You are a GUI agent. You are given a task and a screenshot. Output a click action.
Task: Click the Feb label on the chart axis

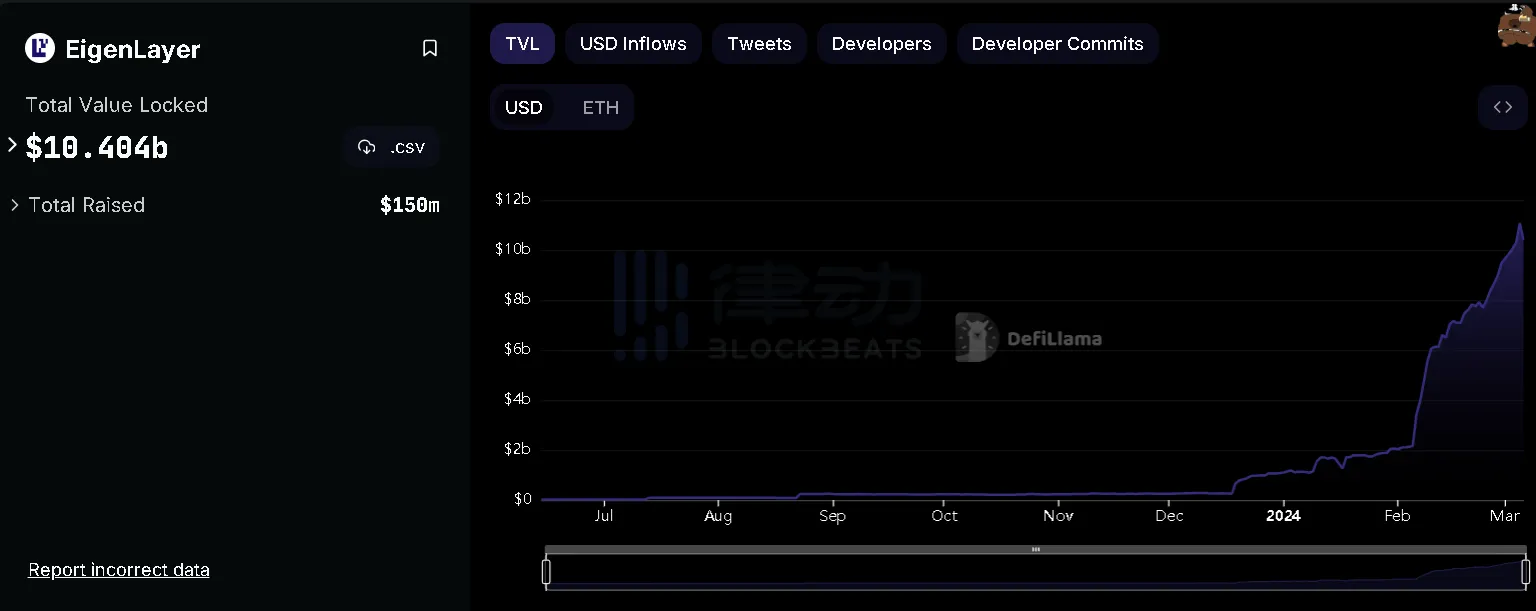[1397, 516]
